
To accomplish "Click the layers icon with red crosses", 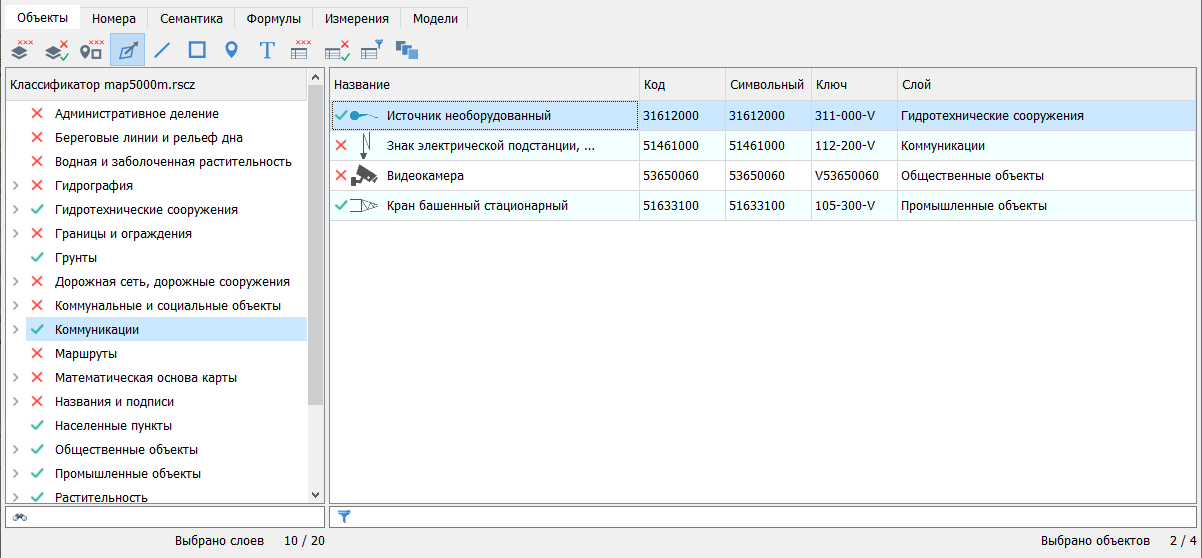I will click(21, 49).
